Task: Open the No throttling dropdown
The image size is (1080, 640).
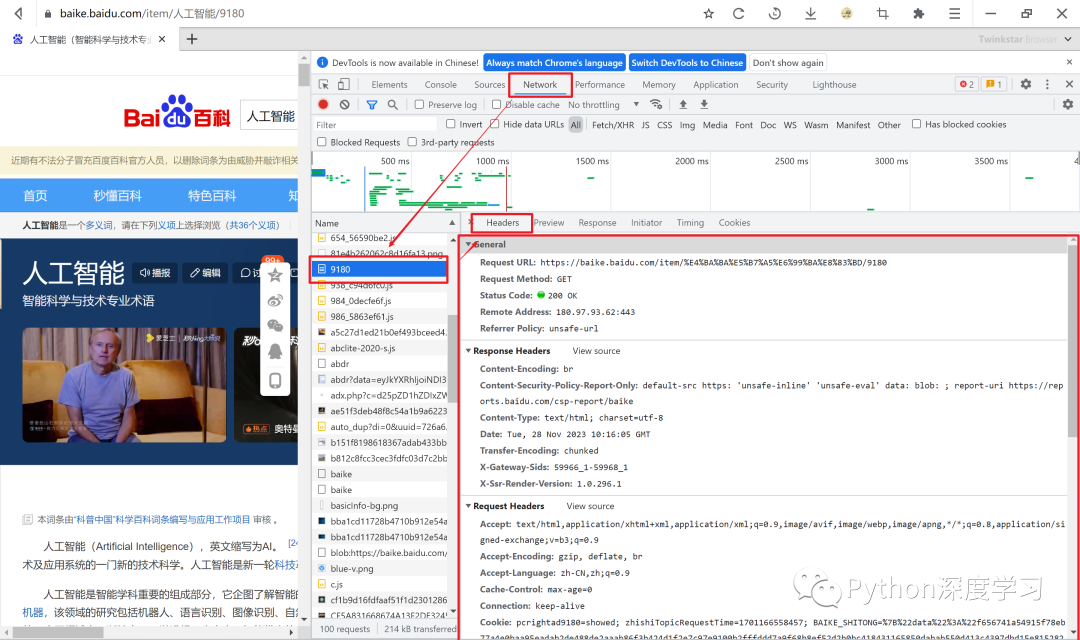Action: click(x=603, y=105)
